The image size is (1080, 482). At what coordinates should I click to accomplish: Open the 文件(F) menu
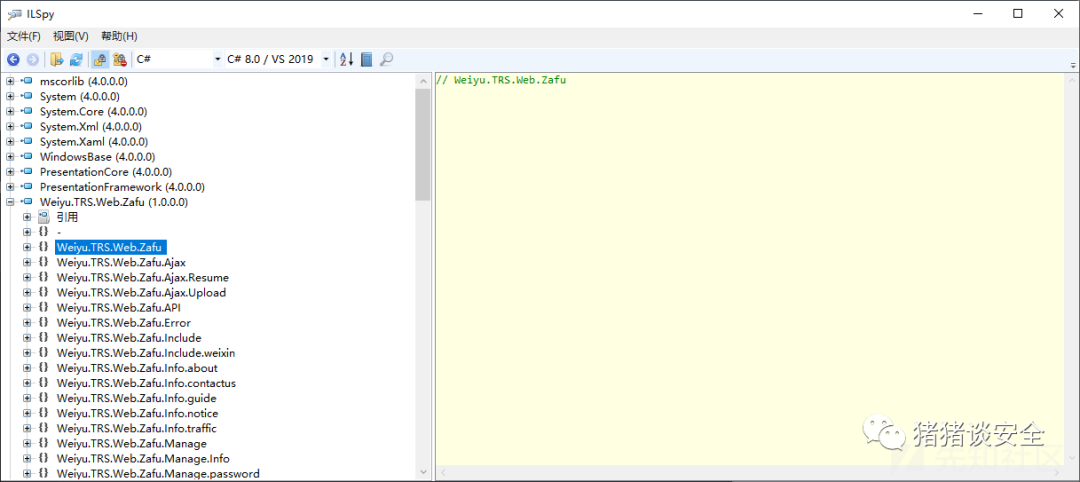[24, 36]
